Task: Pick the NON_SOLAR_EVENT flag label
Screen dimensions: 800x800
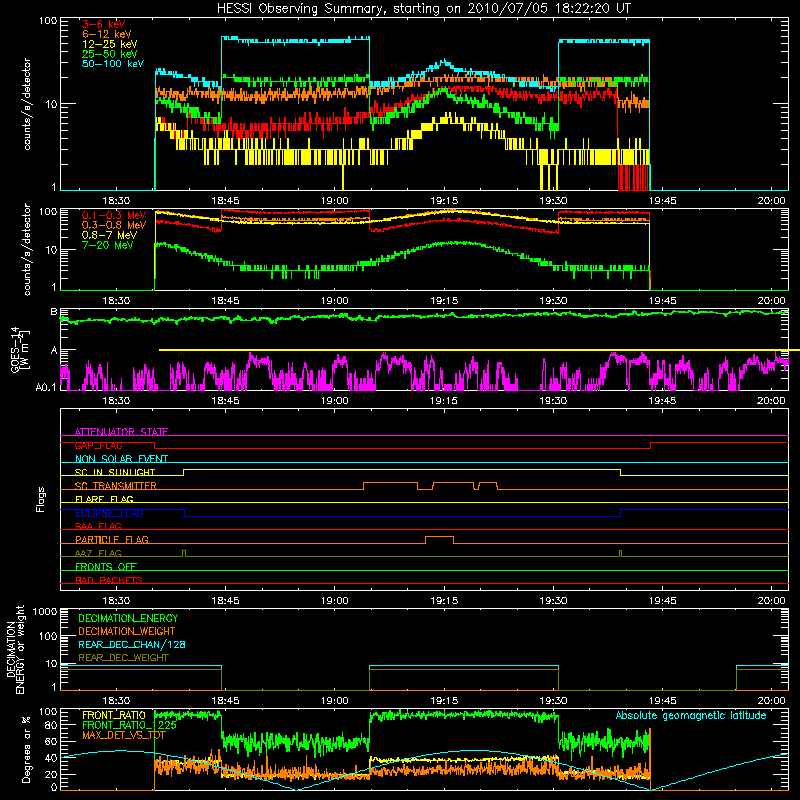Action: pyautogui.click(x=121, y=459)
